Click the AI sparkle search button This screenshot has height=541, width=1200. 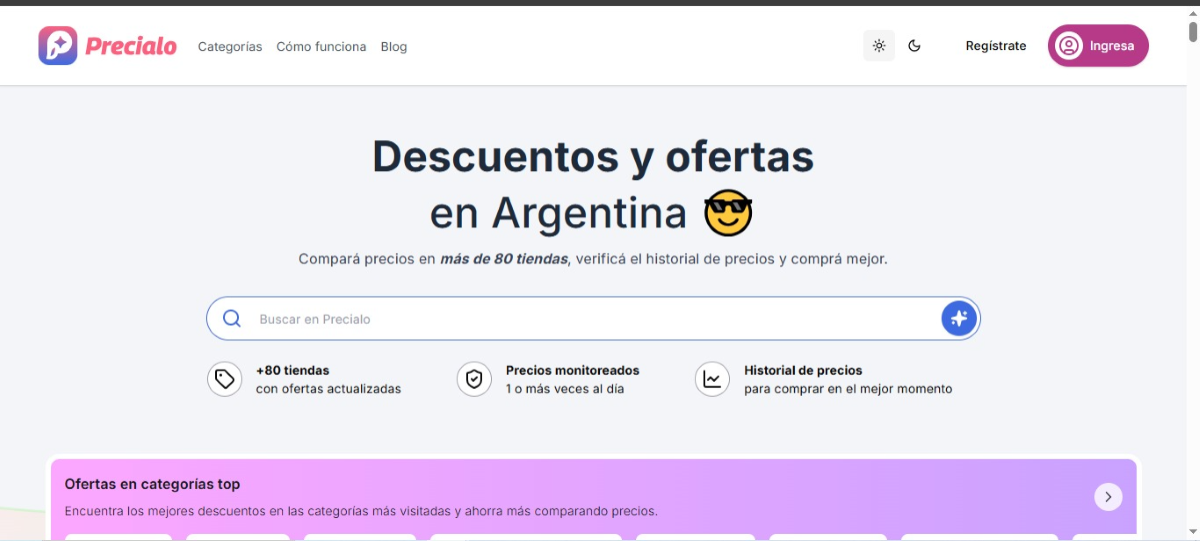pyautogui.click(x=959, y=319)
